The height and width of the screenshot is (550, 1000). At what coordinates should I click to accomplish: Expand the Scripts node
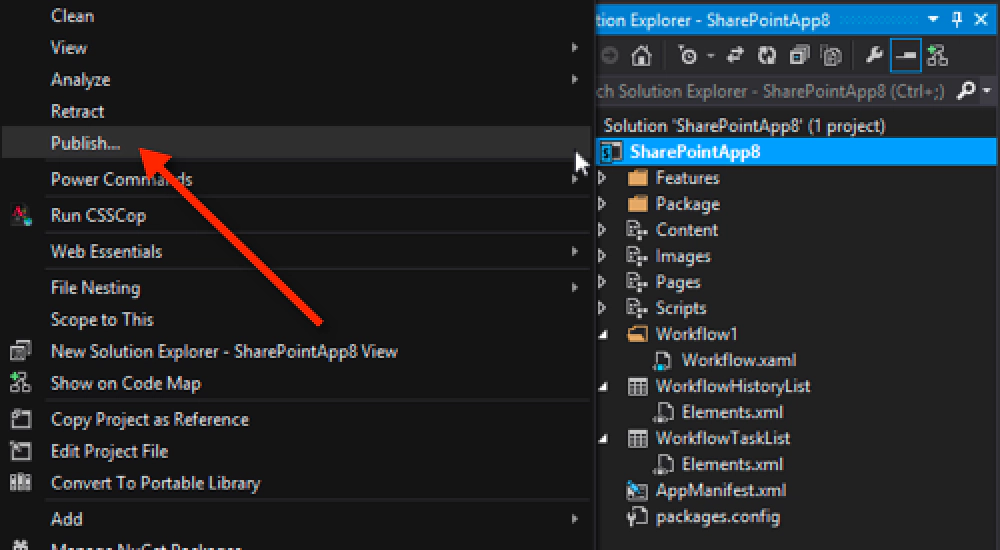tap(602, 308)
